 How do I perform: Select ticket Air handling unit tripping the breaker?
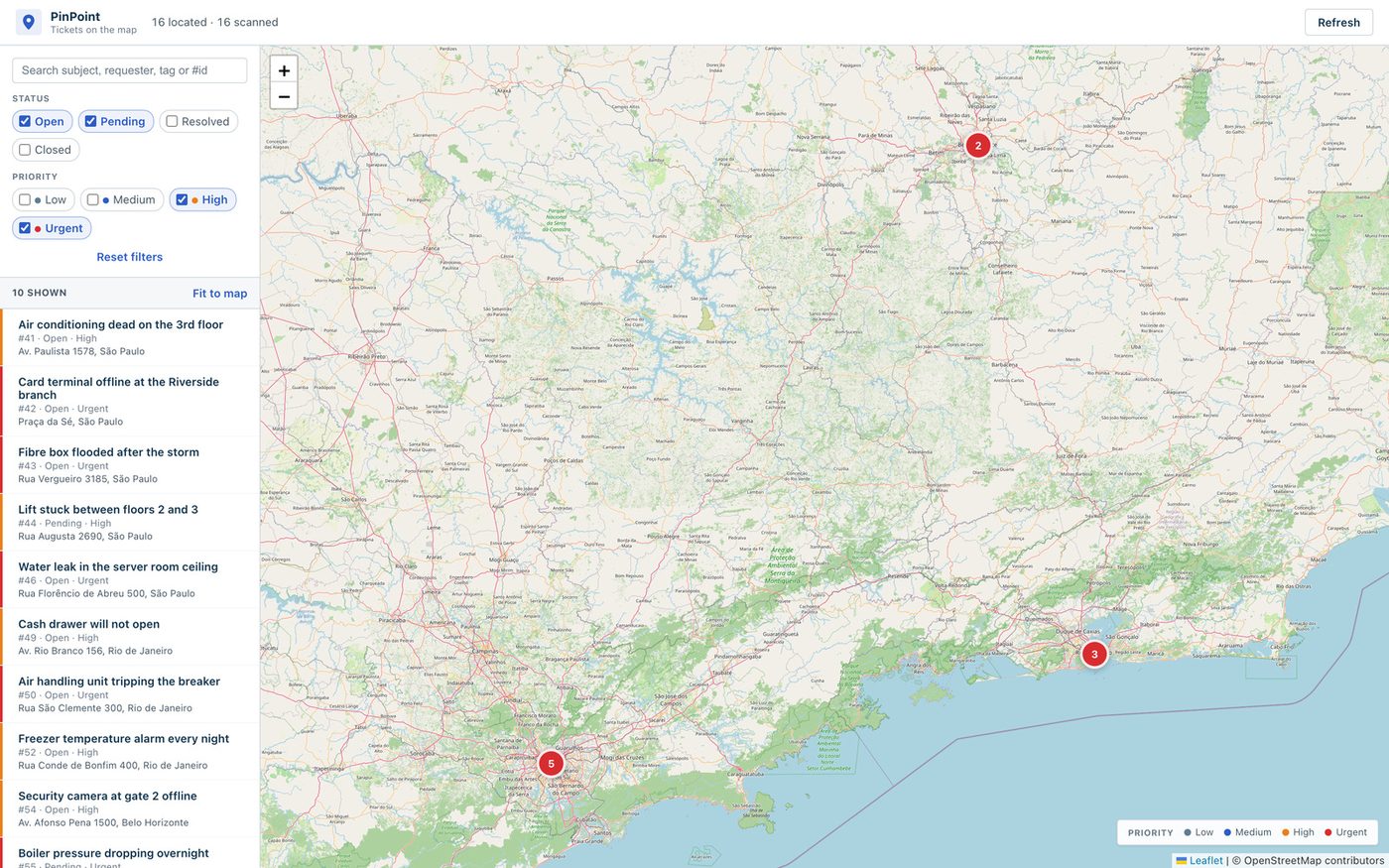[130, 694]
